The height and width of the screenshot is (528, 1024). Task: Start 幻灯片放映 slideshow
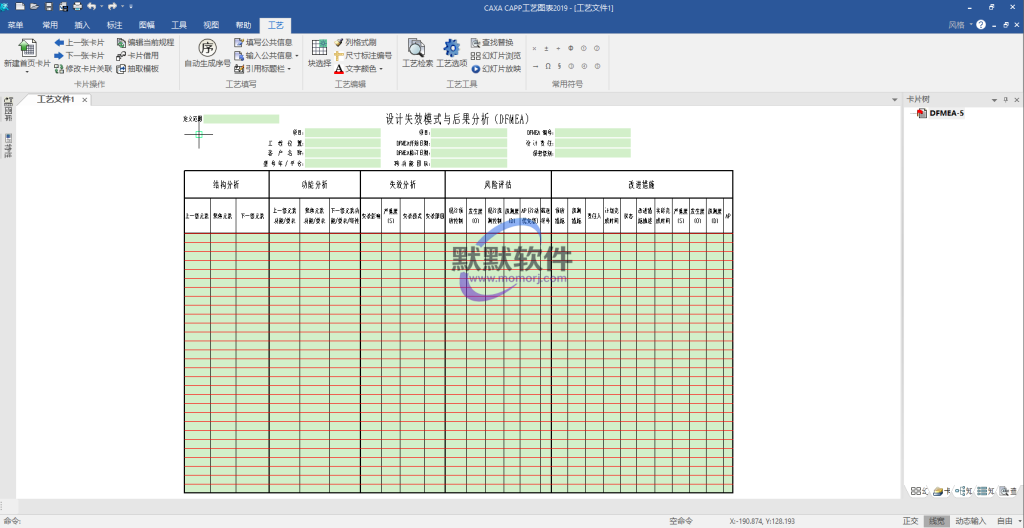(495, 69)
